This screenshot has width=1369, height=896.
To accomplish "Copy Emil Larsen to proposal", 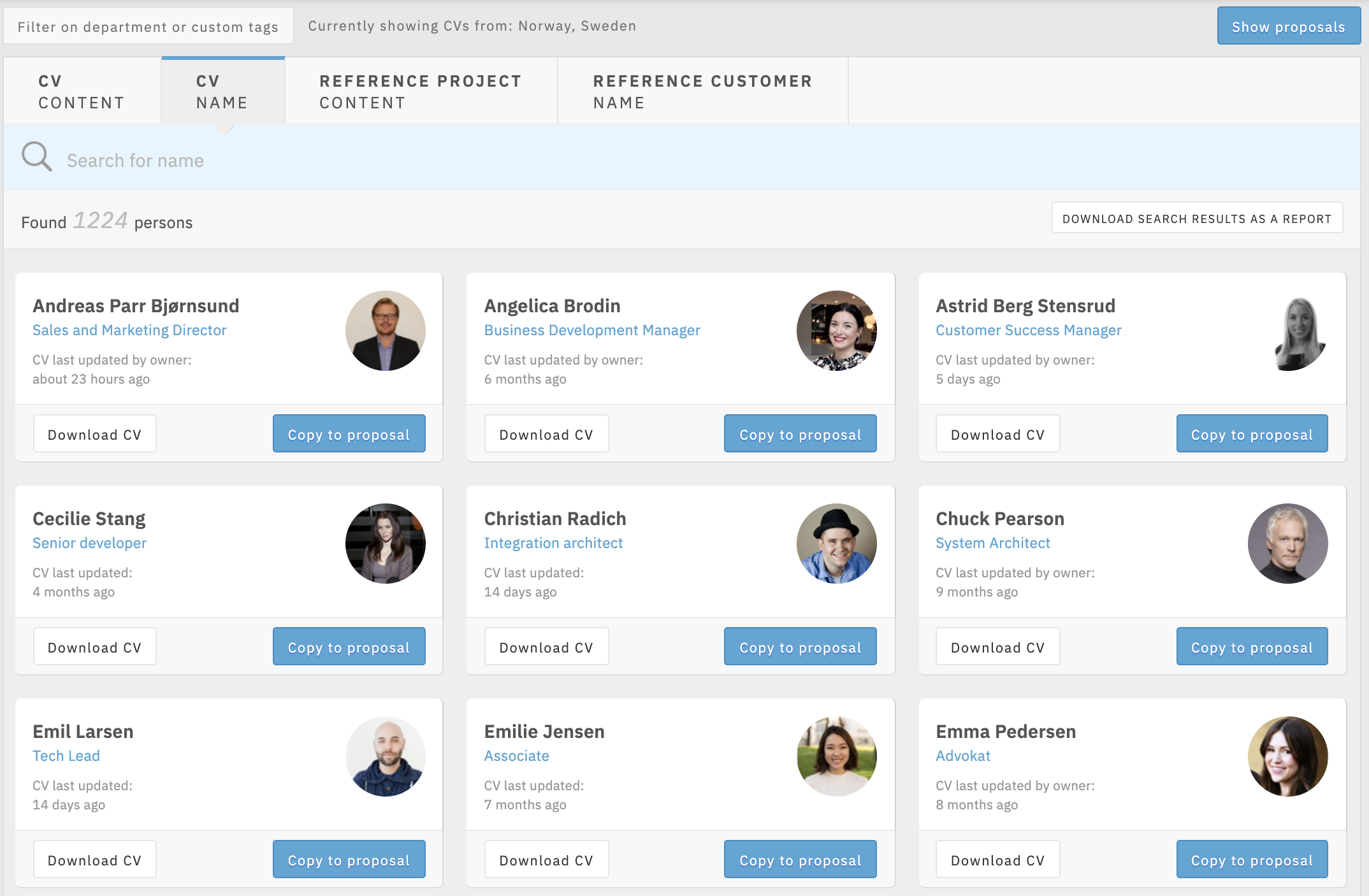I will tap(349, 860).
